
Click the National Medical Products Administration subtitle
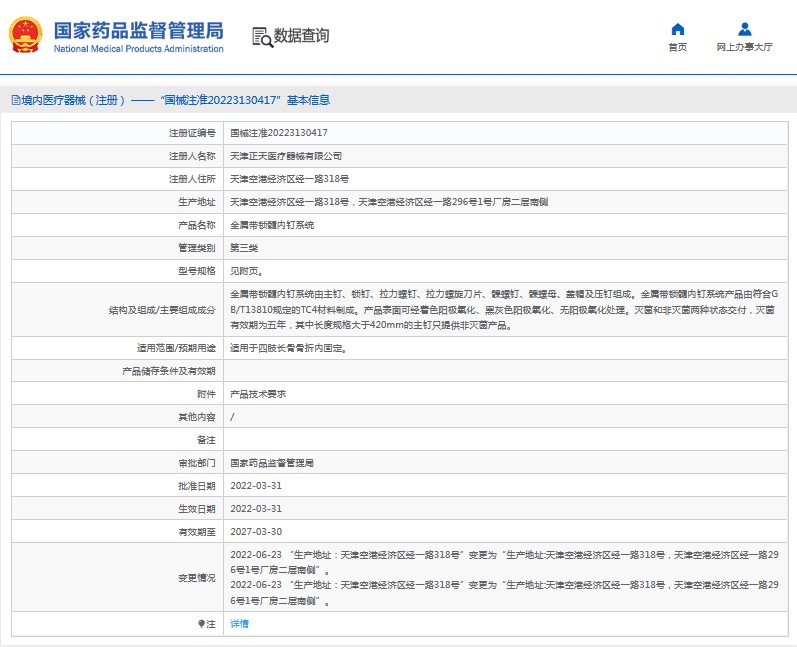(x=138, y=48)
